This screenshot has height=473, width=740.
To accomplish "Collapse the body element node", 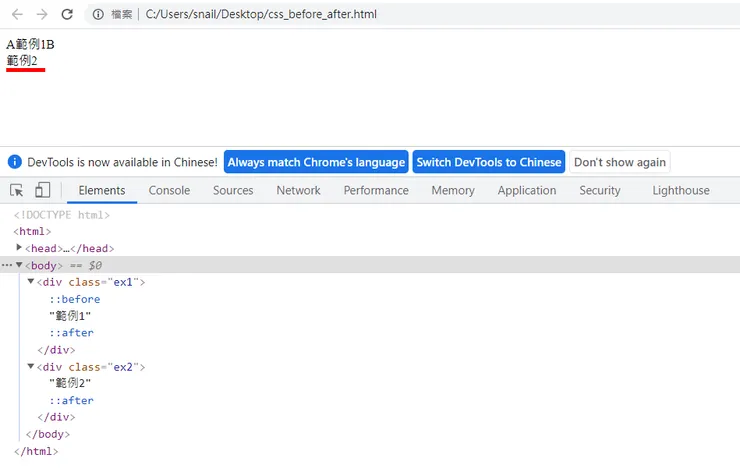I will tap(19, 265).
